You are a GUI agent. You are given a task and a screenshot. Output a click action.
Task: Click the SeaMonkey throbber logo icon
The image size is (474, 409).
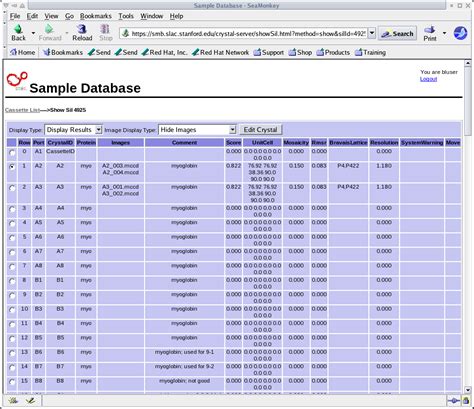point(460,33)
